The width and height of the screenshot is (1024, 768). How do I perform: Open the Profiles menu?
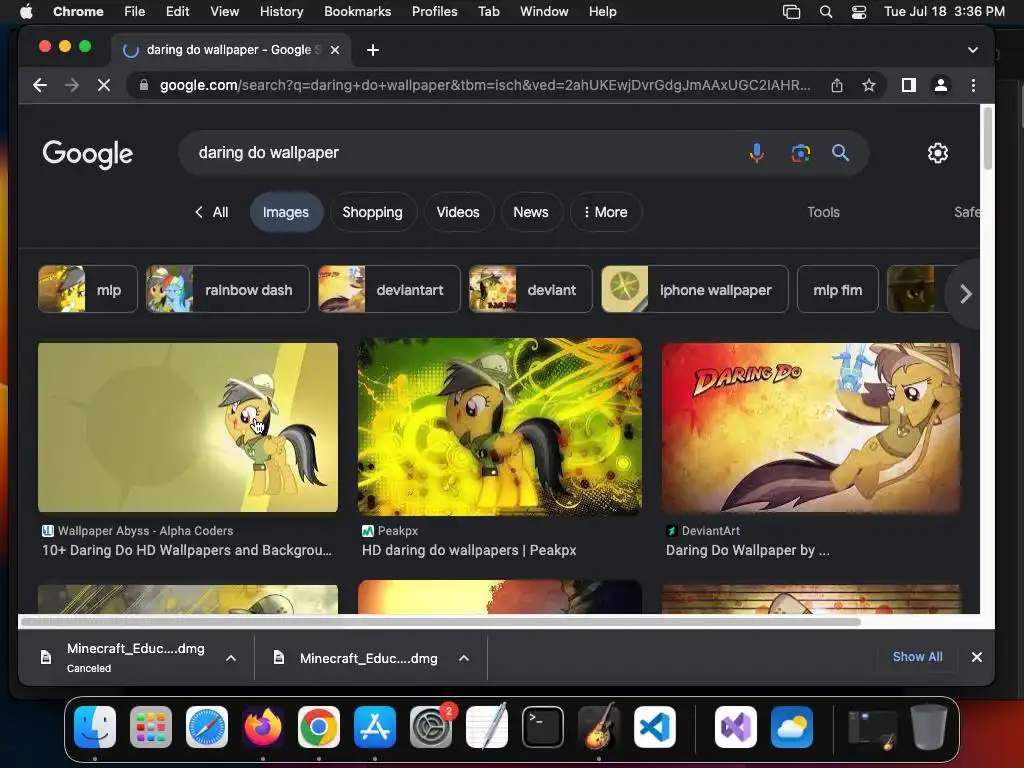434,12
